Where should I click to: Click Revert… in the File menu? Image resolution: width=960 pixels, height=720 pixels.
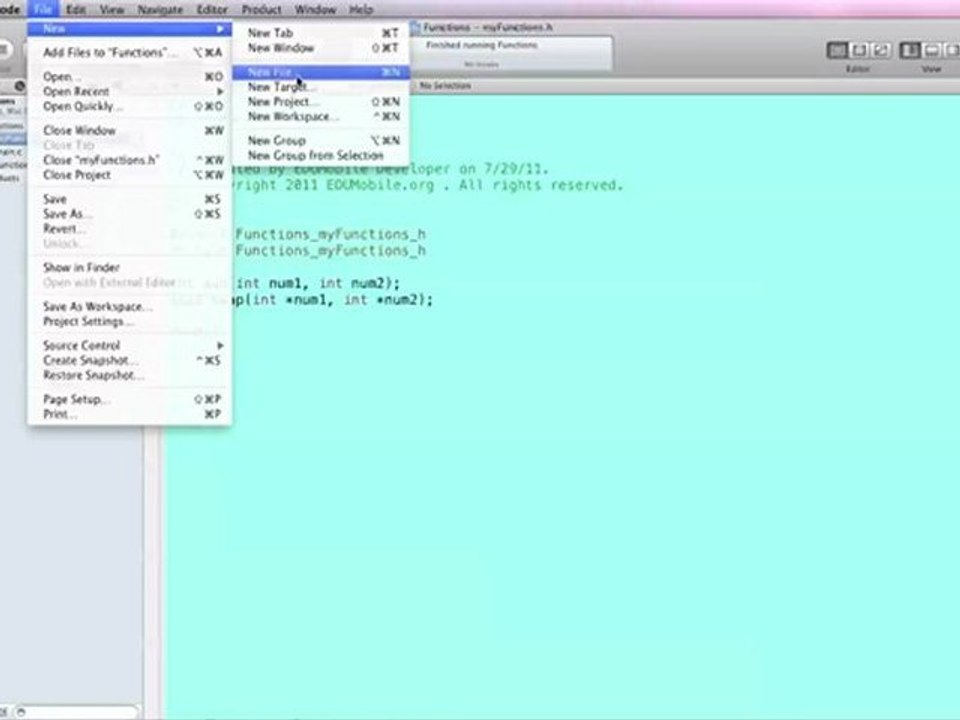click(x=130, y=228)
